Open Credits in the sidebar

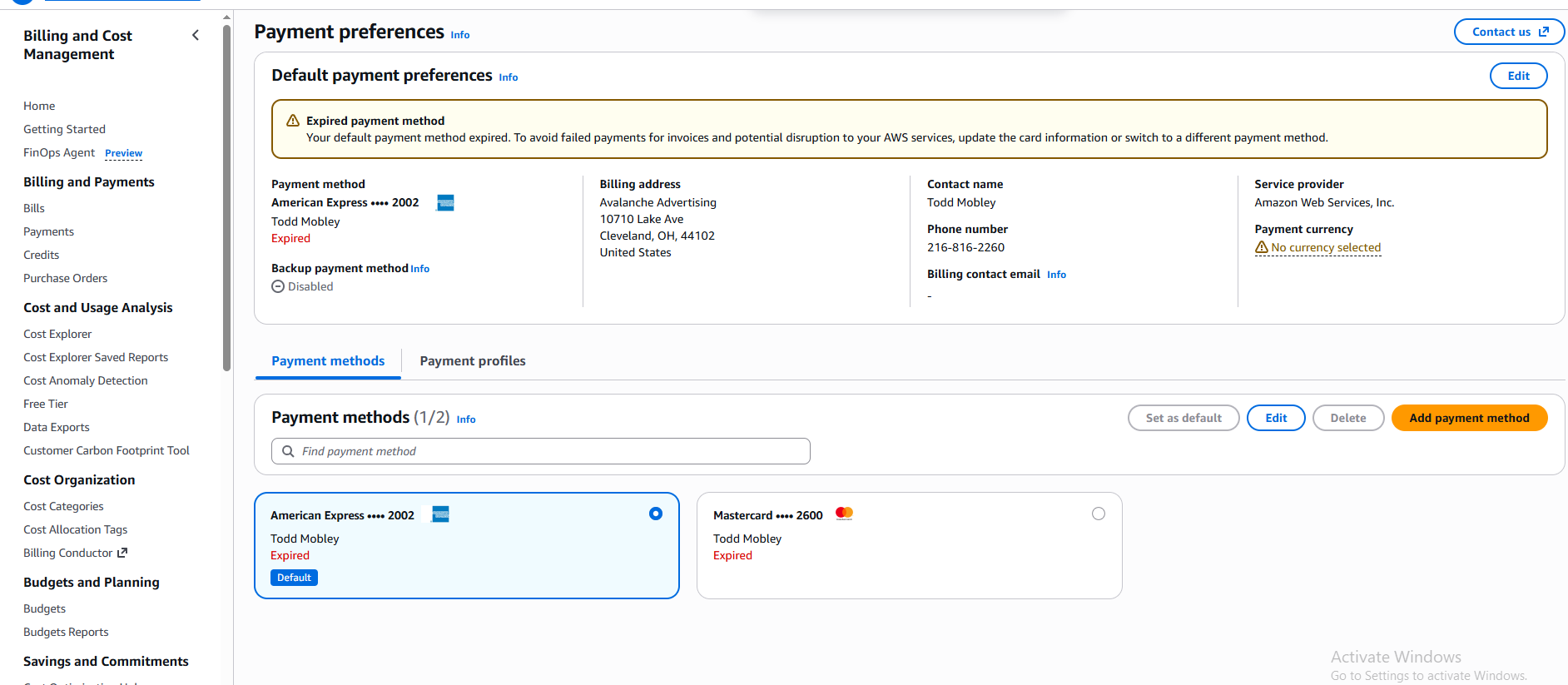(41, 255)
